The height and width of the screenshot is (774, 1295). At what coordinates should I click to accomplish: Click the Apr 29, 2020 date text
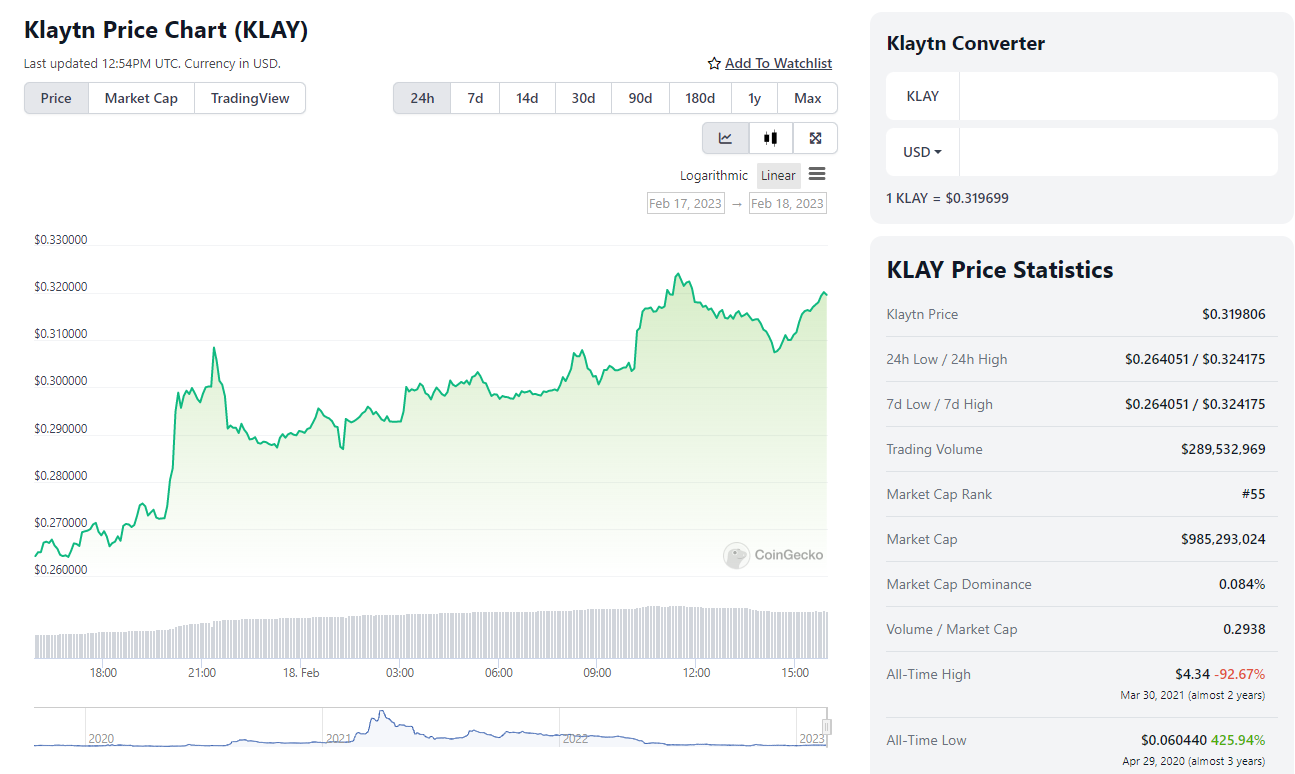pos(1155,761)
